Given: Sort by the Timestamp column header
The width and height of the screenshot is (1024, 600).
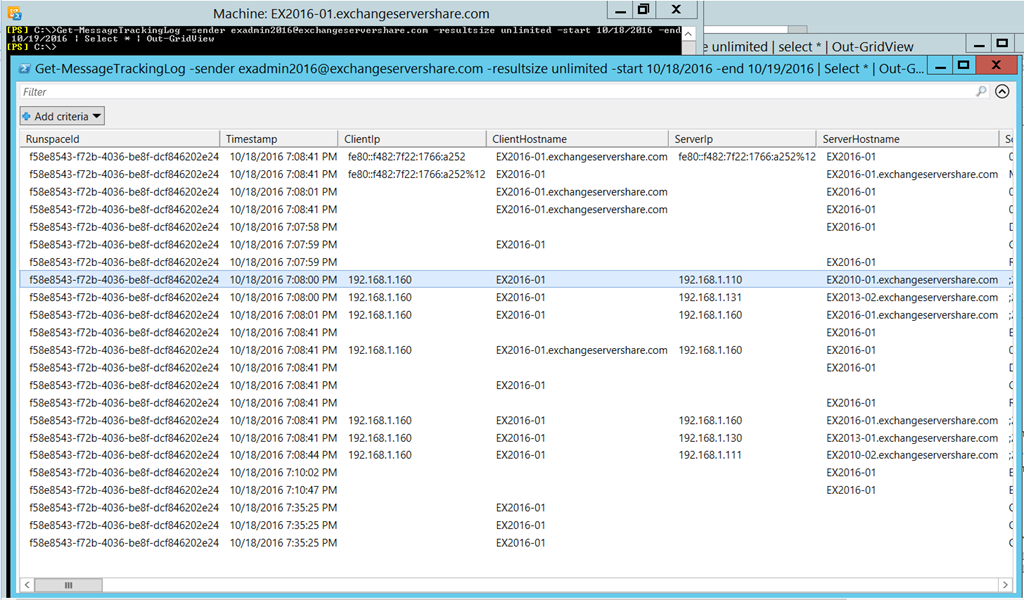Looking at the screenshot, I should [x=279, y=138].
